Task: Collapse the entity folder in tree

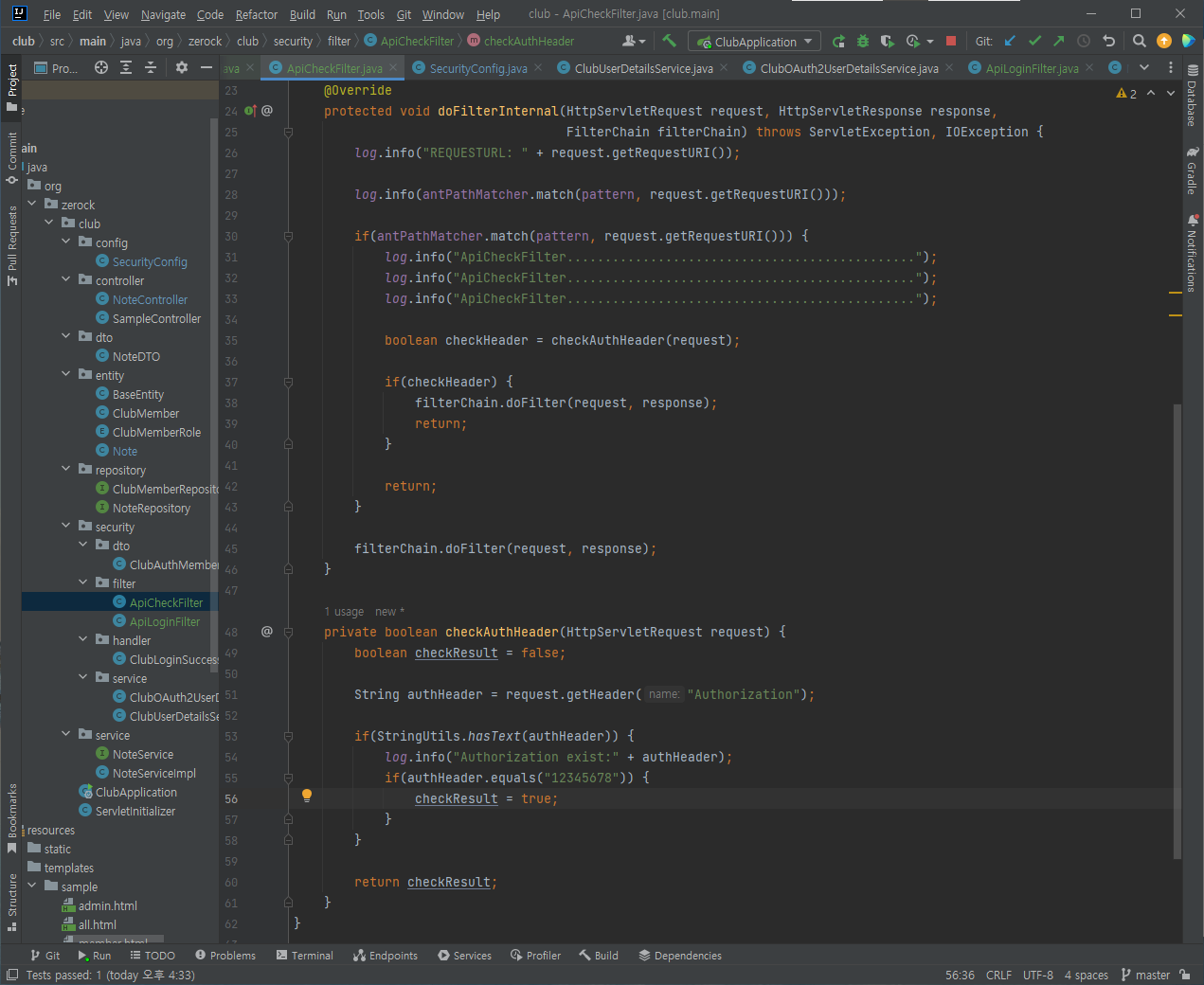Action: coord(66,374)
